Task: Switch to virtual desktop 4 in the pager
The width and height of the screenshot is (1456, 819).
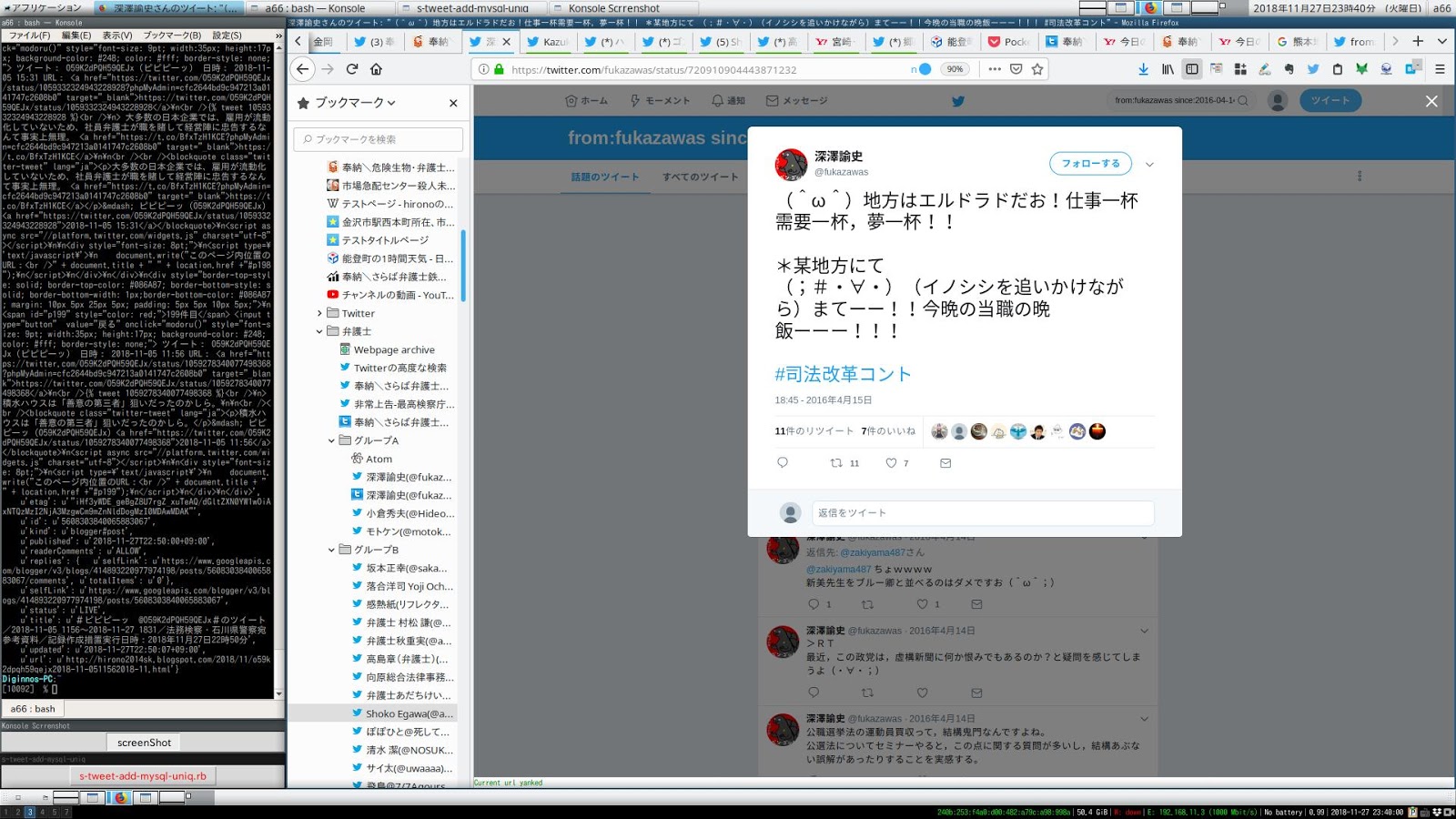Action: 42,812
